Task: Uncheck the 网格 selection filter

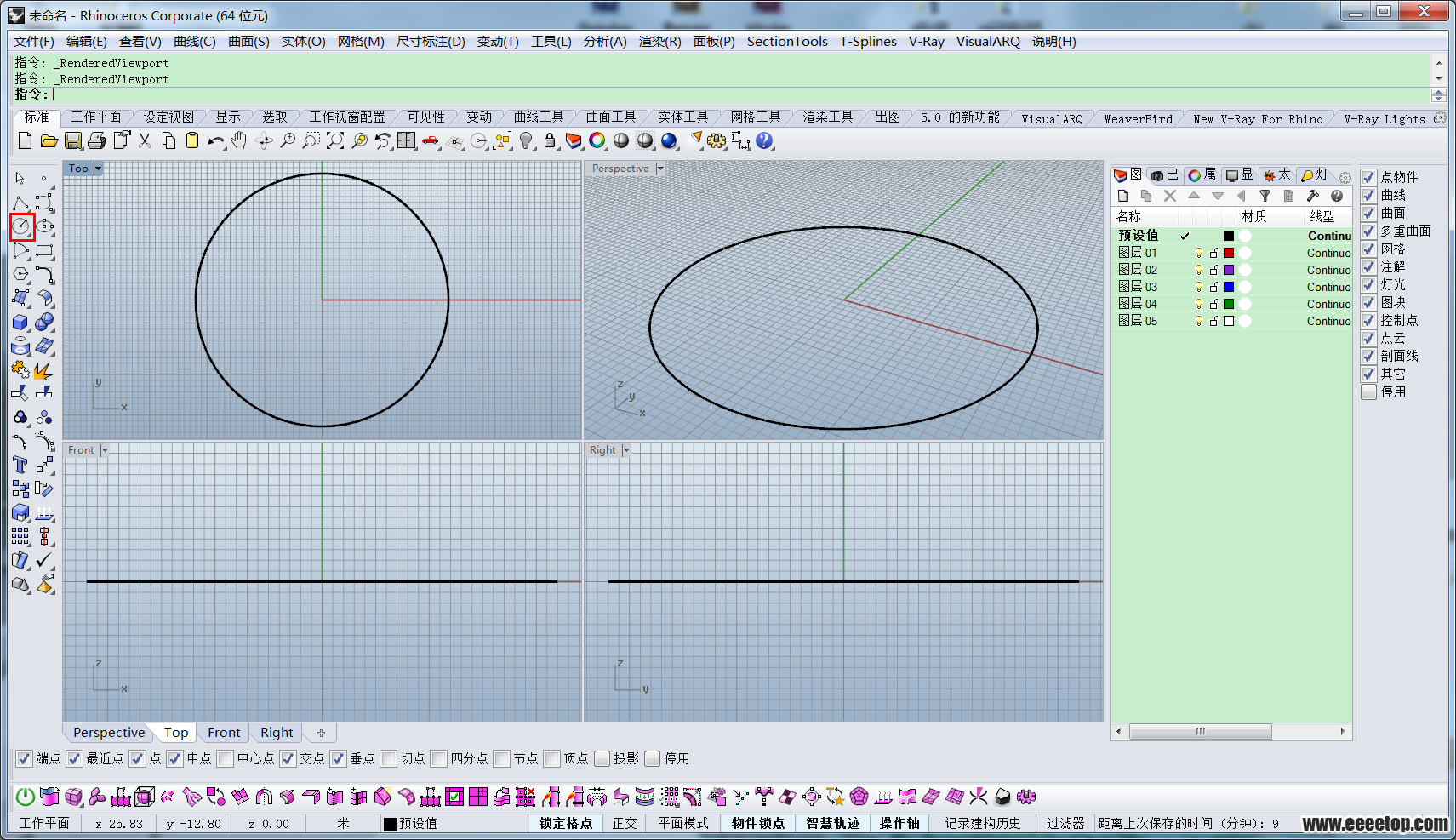Action: [1368, 249]
